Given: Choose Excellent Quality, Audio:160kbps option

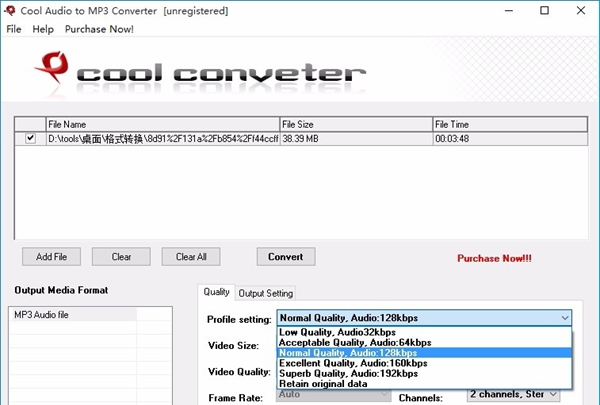Looking at the screenshot, I should pyautogui.click(x=424, y=363).
